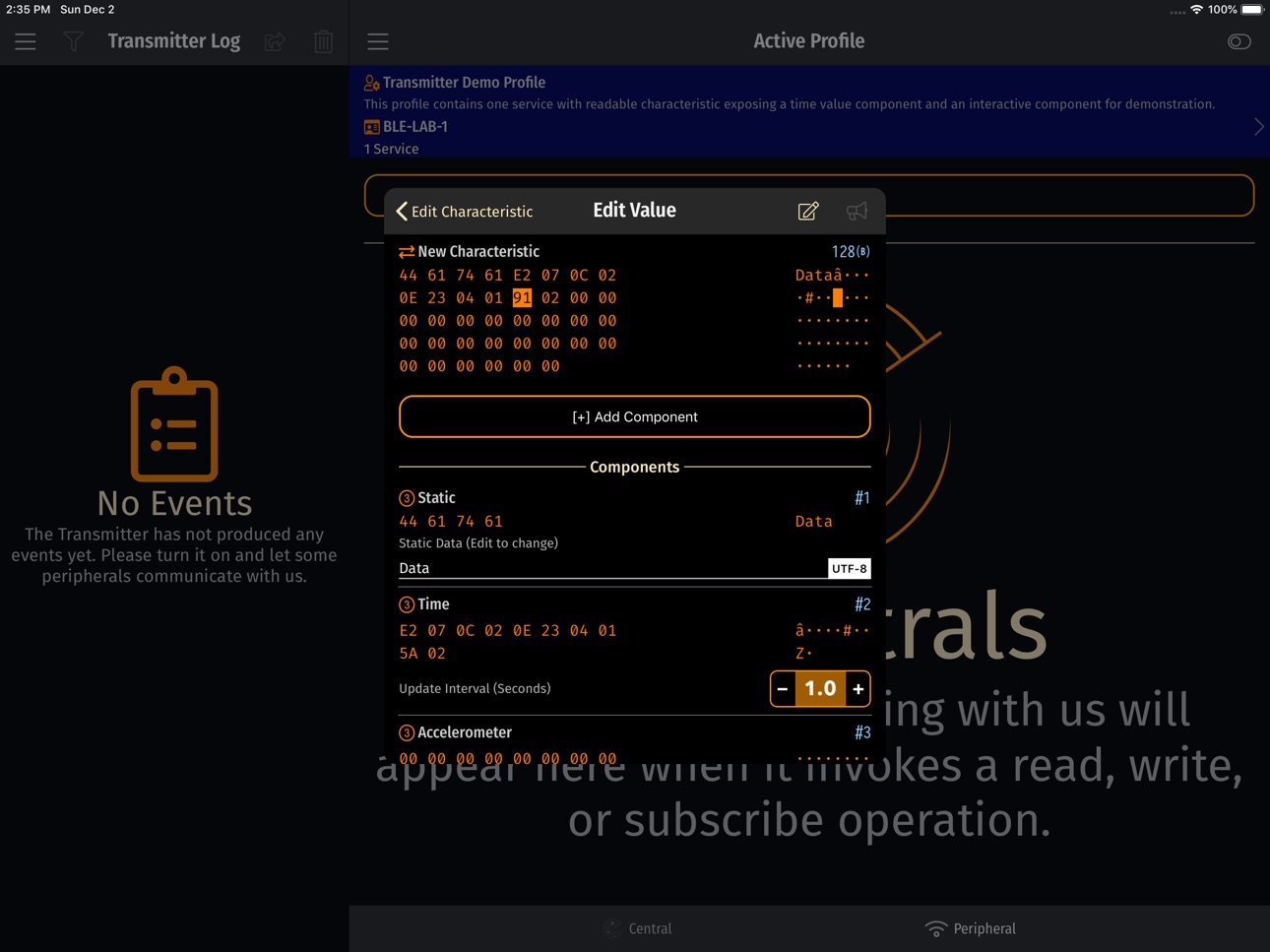Click the BLE-LAB-1 device card icon
Image resolution: width=1270 pixels, height=952 pixels.
coord(371,127)
